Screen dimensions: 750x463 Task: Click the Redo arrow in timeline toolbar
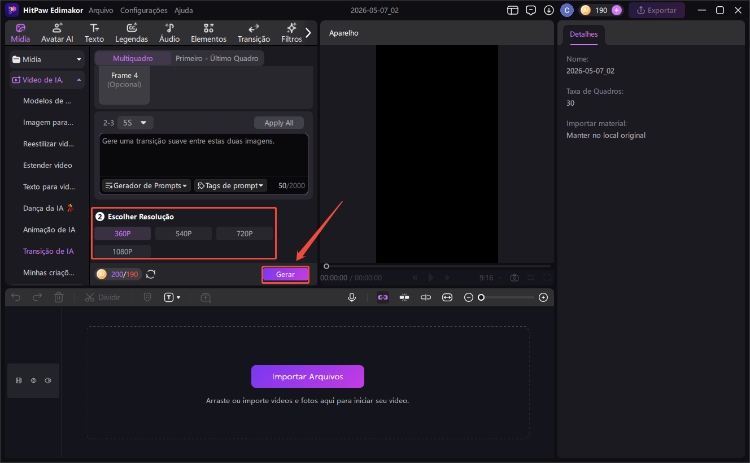point(37,298)
